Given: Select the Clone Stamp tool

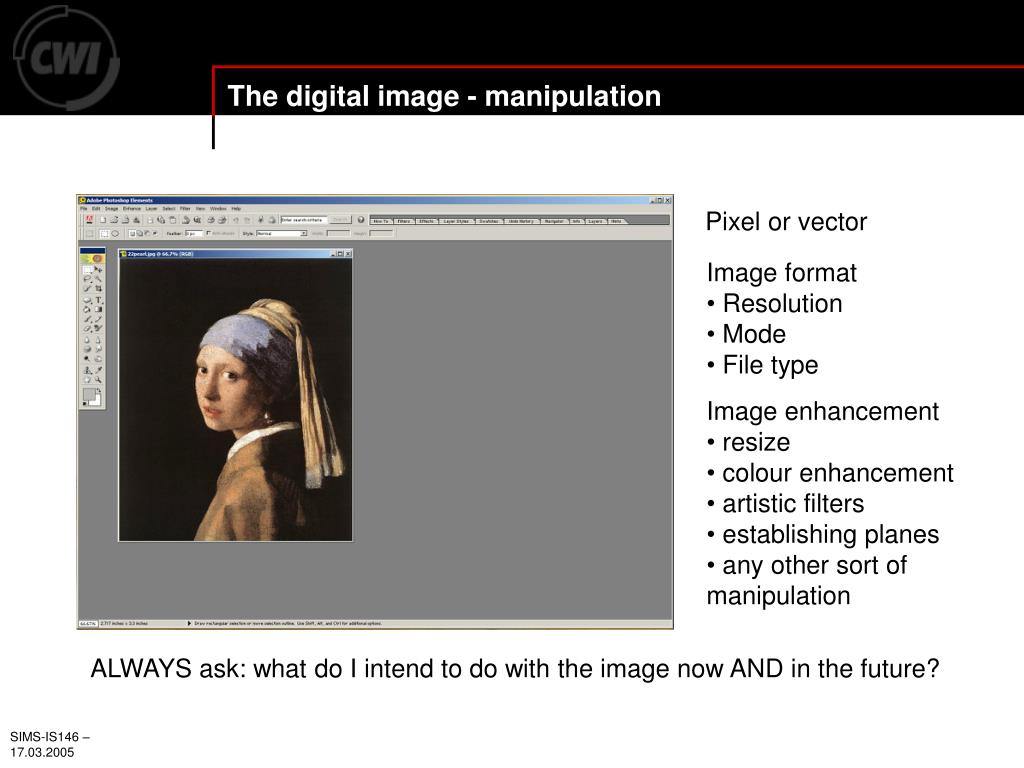Looking at the screenshot, I should tap(88, 370).
